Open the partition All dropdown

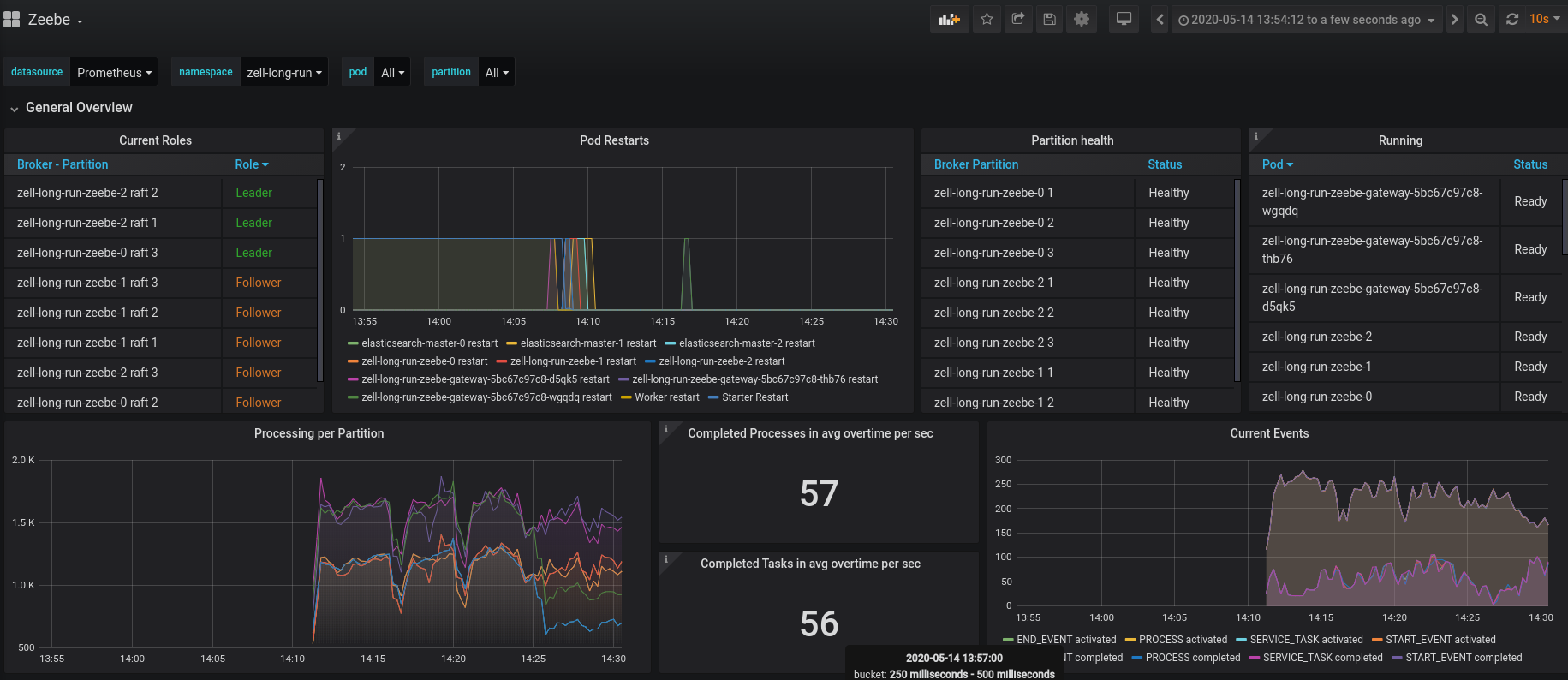497,72
